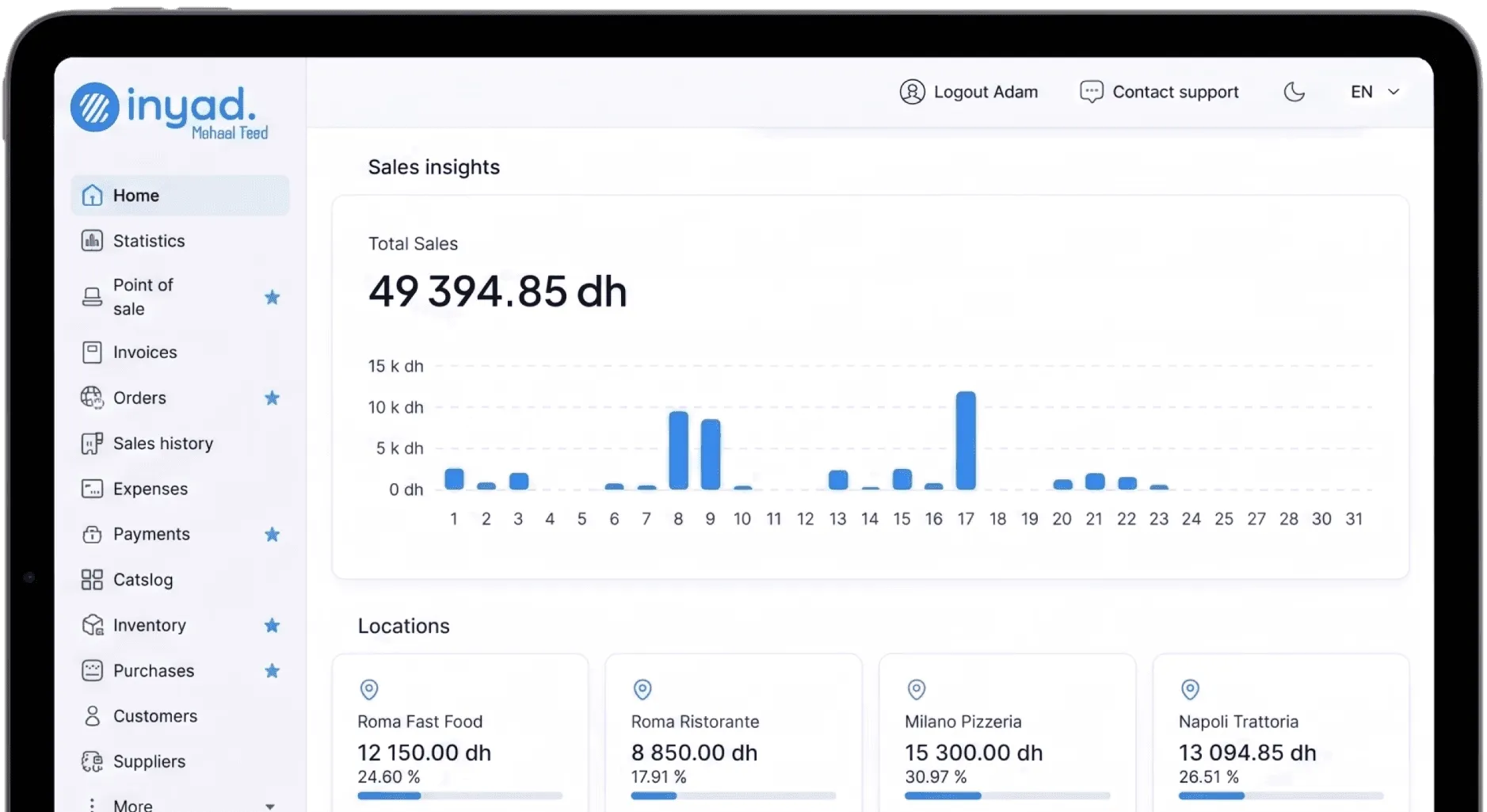Click the Point of sale register icon
The image size is (1487, 812).
92,297
